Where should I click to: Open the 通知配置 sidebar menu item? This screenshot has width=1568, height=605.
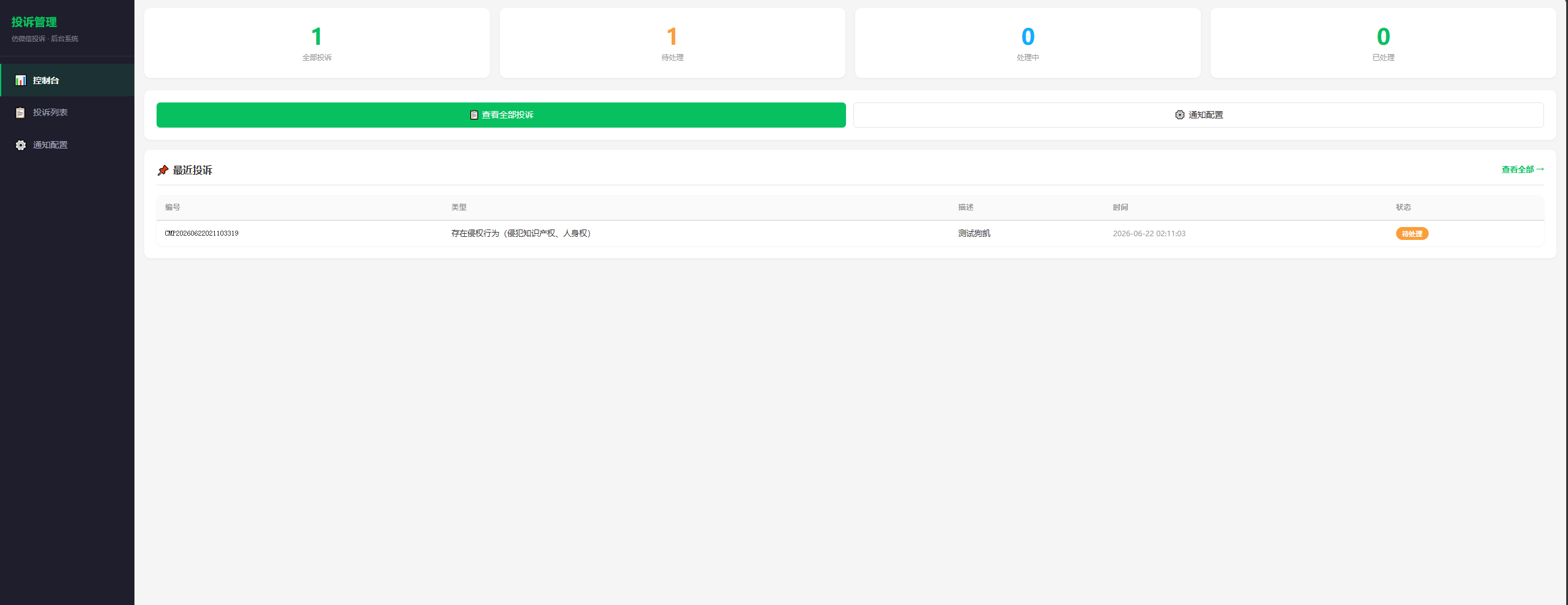tap(68, 145)
